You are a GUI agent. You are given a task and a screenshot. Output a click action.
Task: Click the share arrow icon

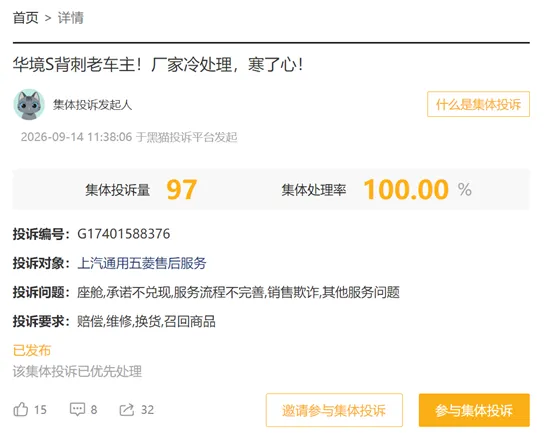(x=126, y=409)
